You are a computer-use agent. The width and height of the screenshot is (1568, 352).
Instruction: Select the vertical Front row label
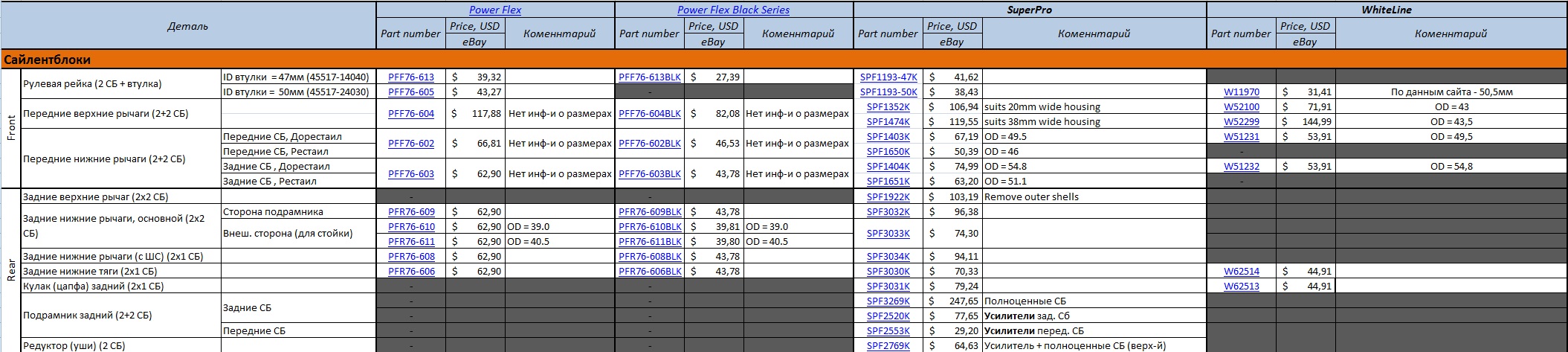[11, 129]
